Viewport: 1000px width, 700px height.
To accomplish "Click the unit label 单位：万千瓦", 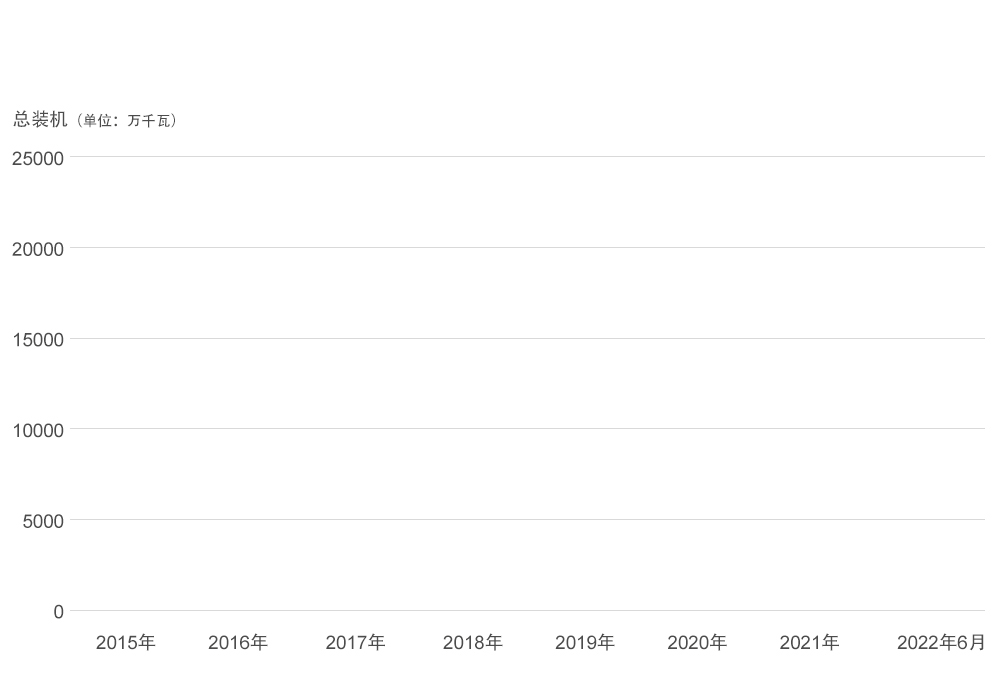I will (x=128, y=121).
